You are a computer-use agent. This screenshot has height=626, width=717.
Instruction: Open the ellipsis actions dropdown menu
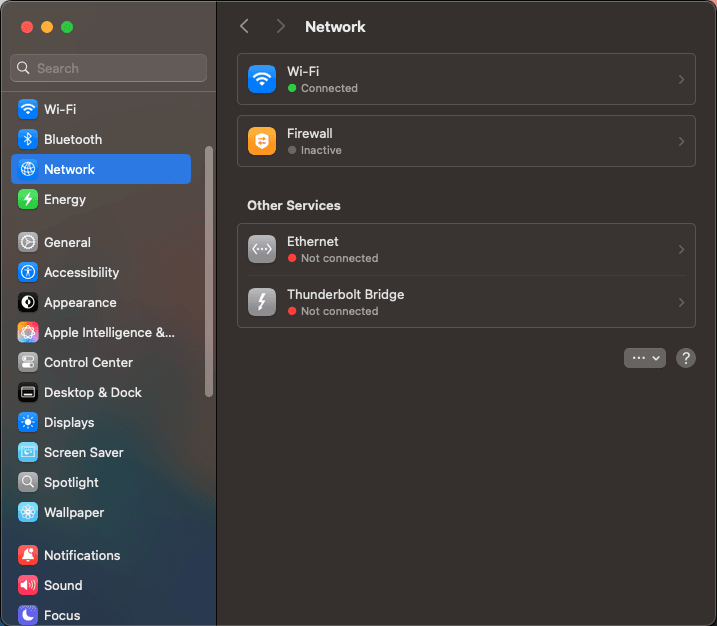click(645, 358)
